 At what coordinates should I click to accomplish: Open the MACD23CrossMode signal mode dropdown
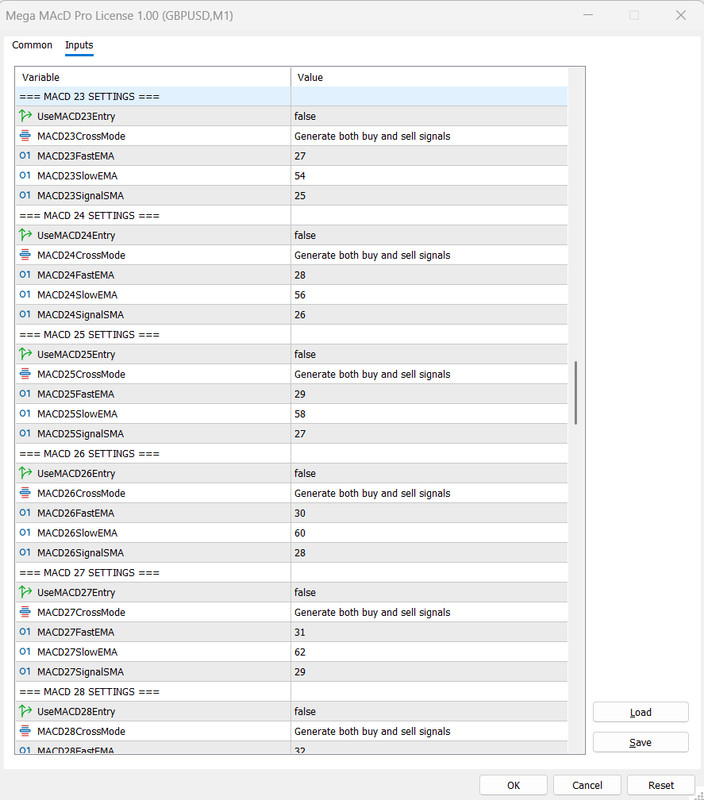tap(429, 136)
